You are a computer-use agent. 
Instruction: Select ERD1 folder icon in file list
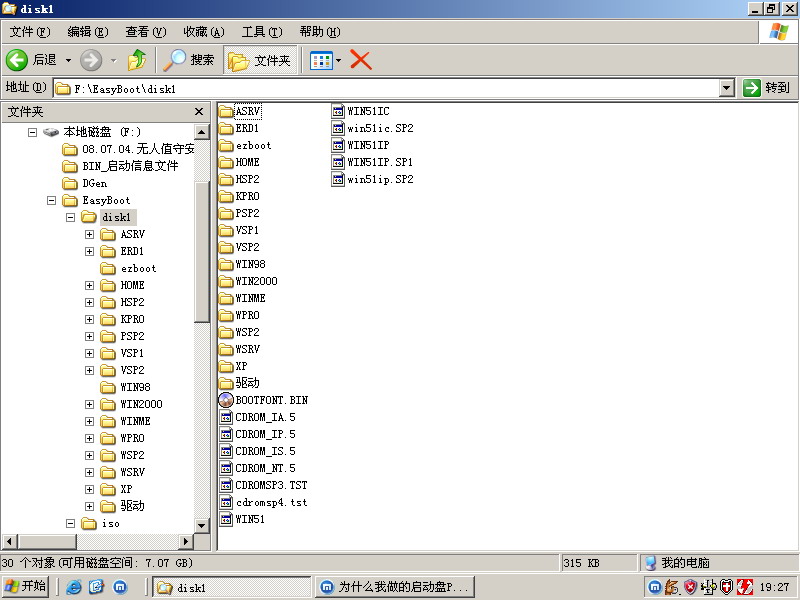coord(226,128)
